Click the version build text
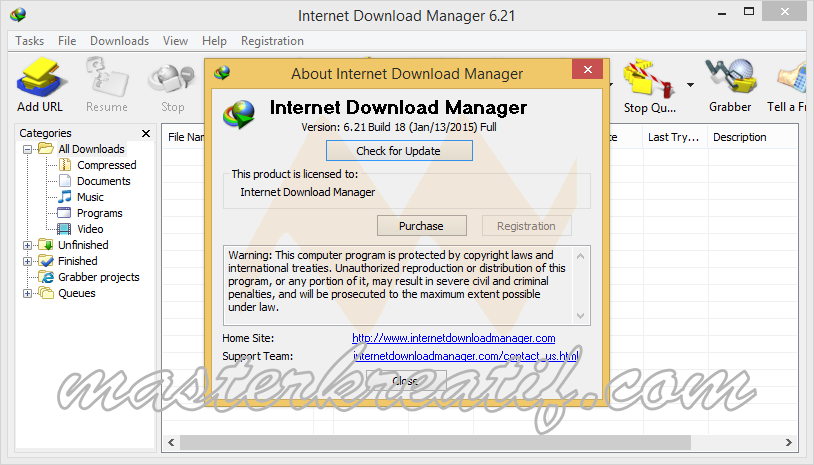Image resolution: width=814 pixels, height=465 pixels. [x=399, y=127]
